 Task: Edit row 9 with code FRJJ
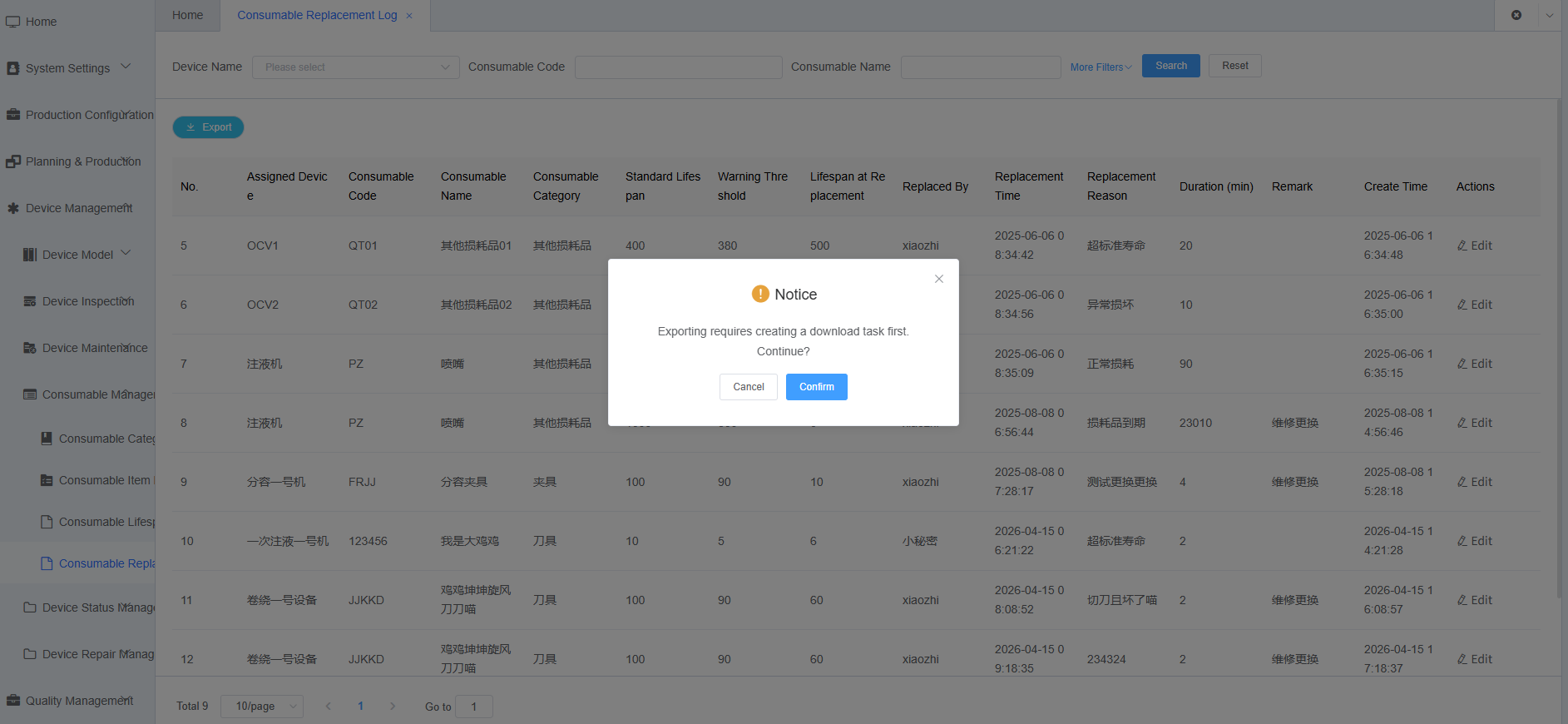point(1474,482)
